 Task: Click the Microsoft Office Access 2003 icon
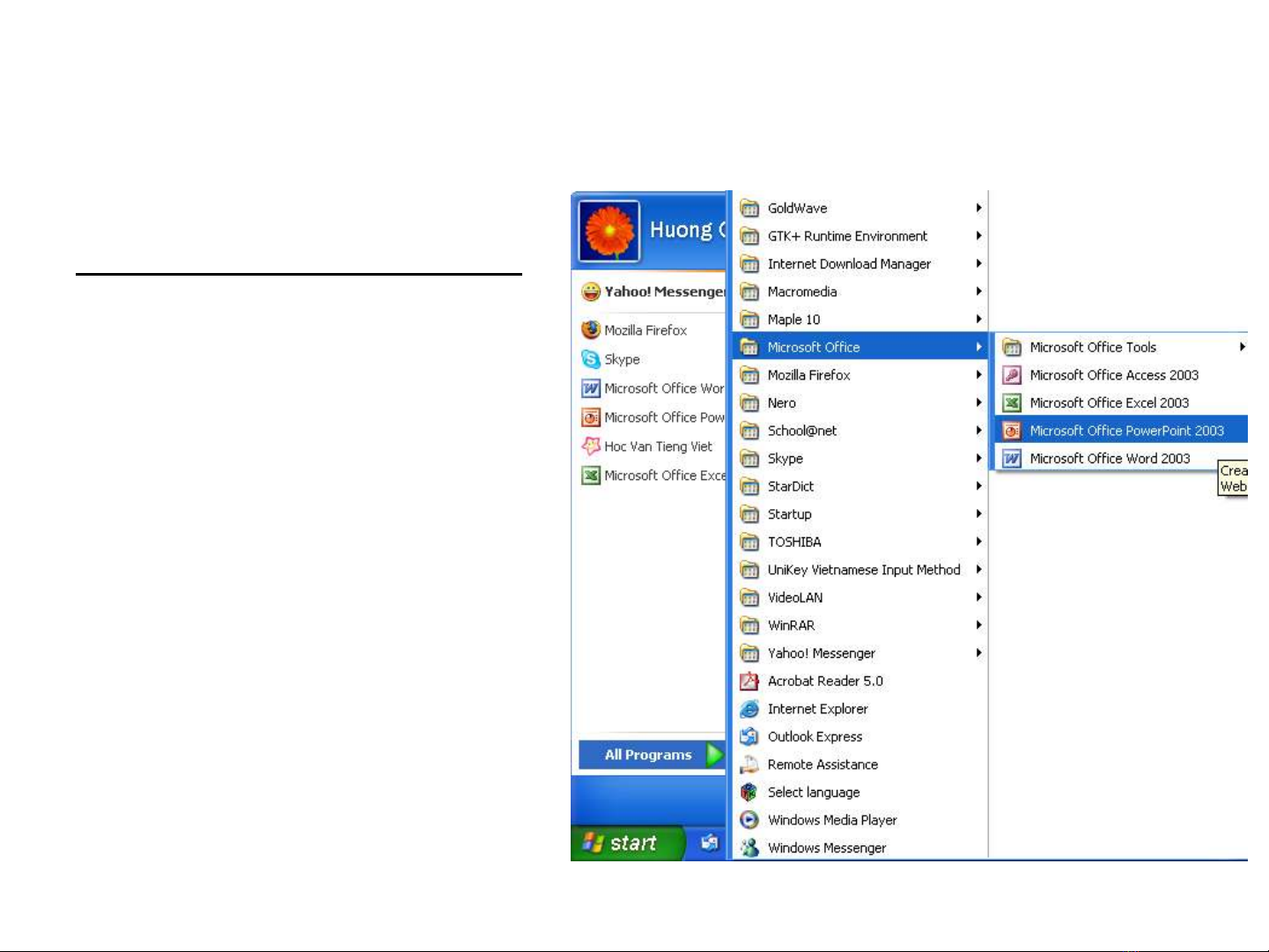pyautogui.click(x=1013, y=375)
